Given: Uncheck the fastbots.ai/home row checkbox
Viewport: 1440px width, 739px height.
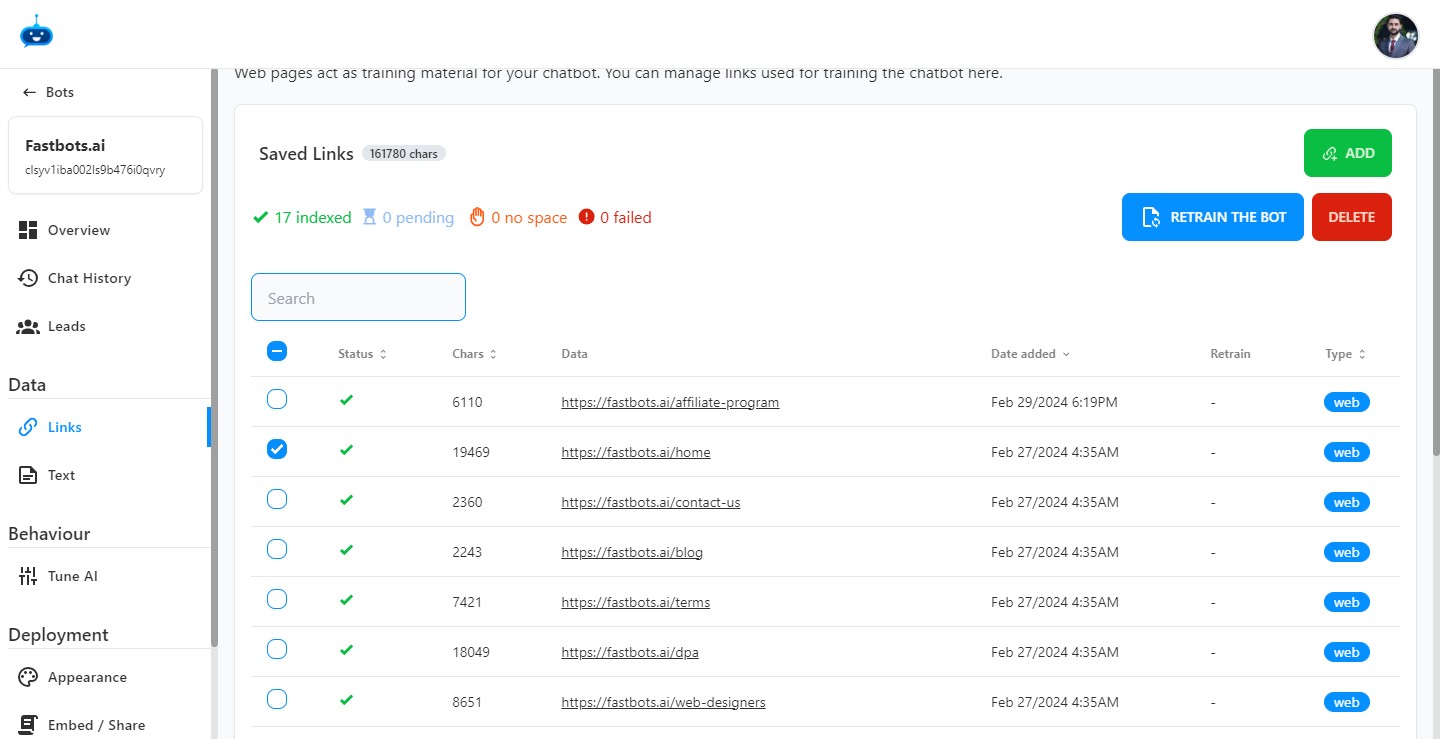Looking at the screenshot, I should (x=277, y=450).
